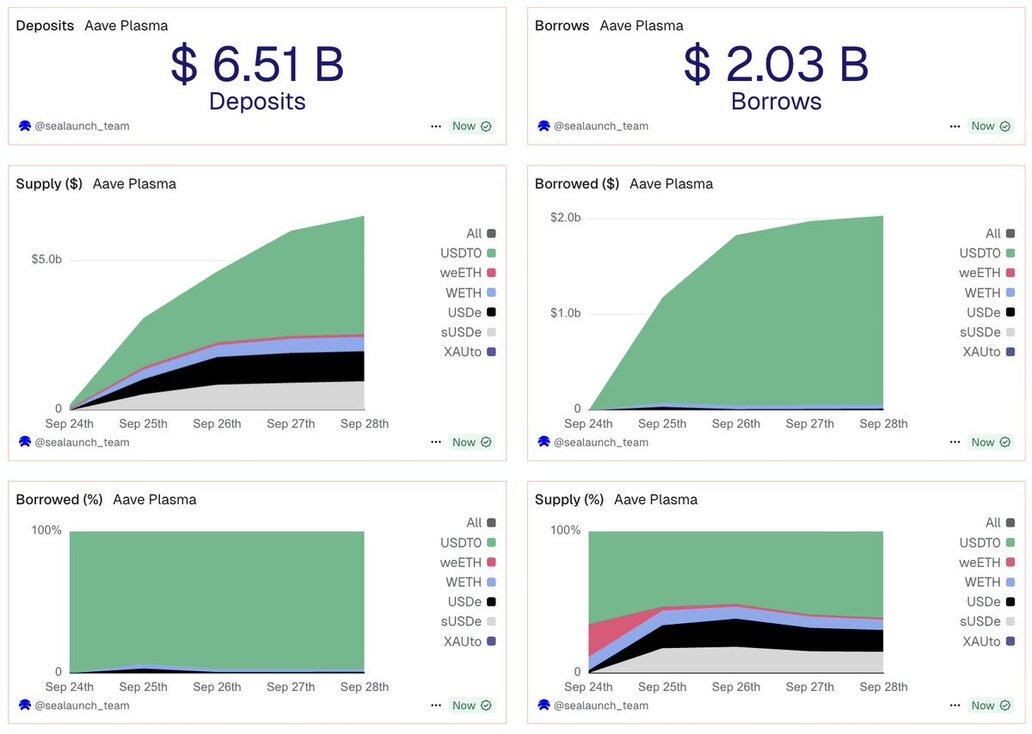
Task: Click the sealaunch_team avatar icon on the Borrowed ($) card
Action: coord(544,442)
